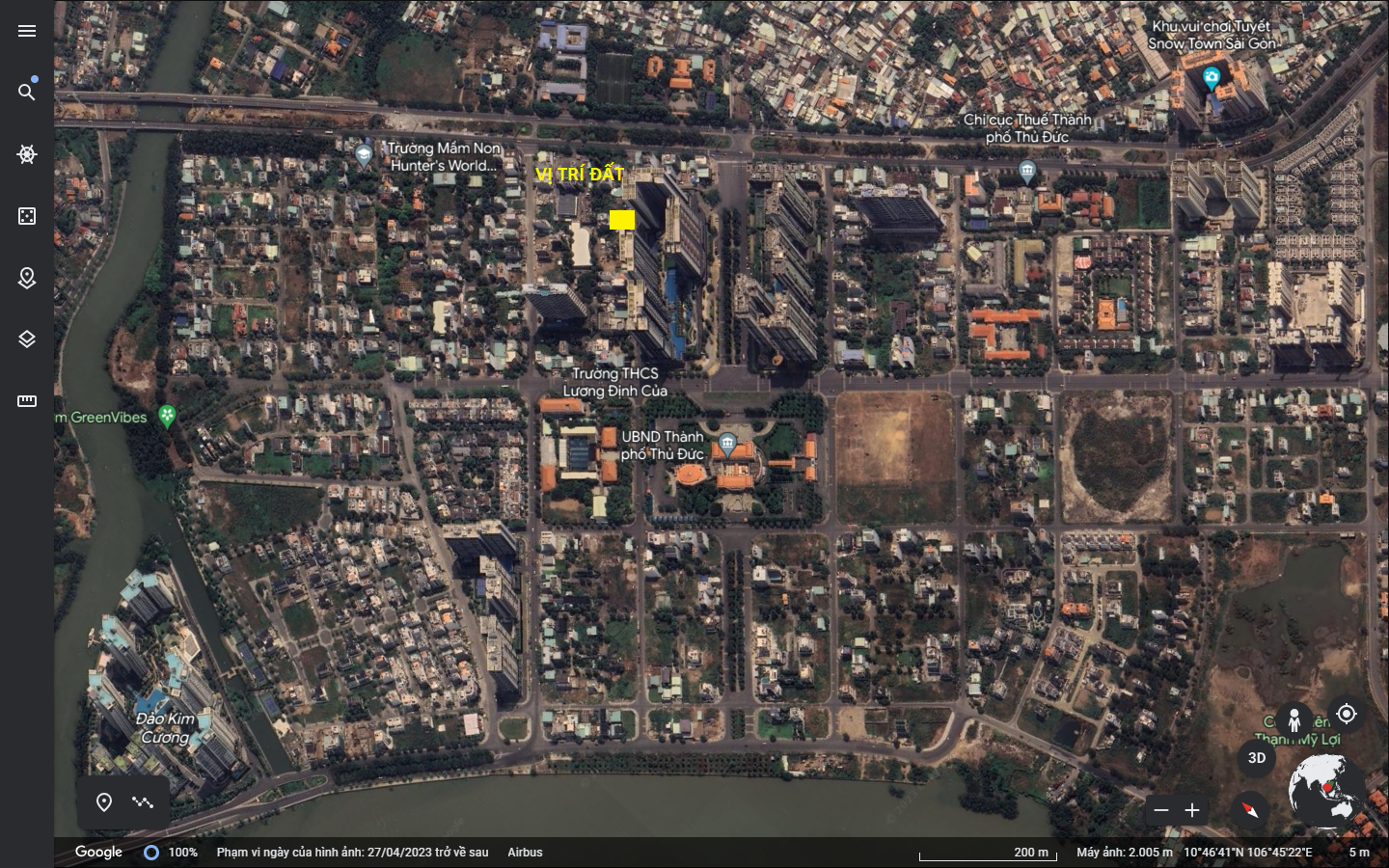Open Map Style layers panel
This screenshot has height=868, width=1389.
pos(27,339)
